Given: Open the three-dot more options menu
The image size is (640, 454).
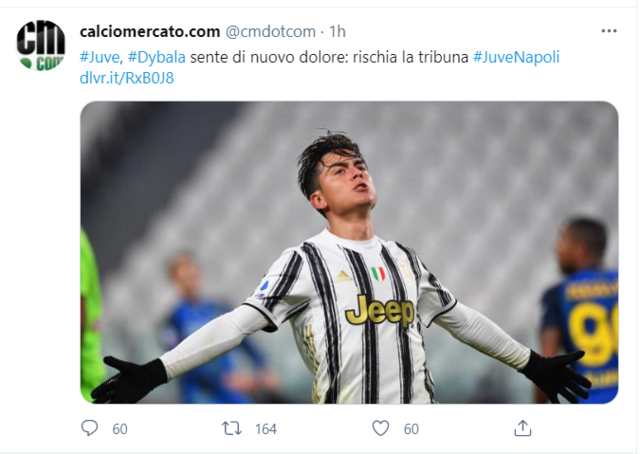Looking at the screenshot, I should pyautogui.click(x=609, y=31).
